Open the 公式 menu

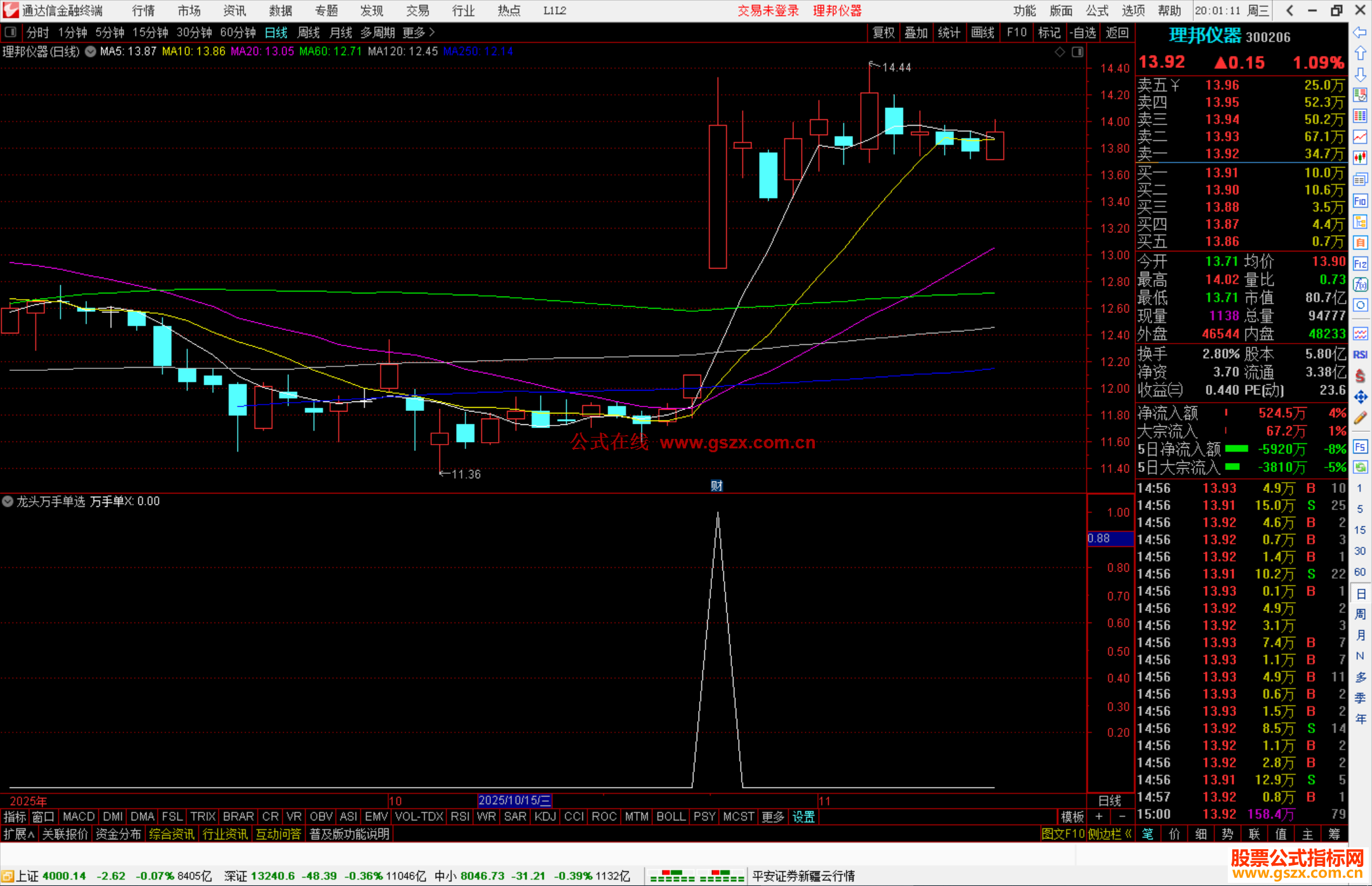tap(1096, 11)
